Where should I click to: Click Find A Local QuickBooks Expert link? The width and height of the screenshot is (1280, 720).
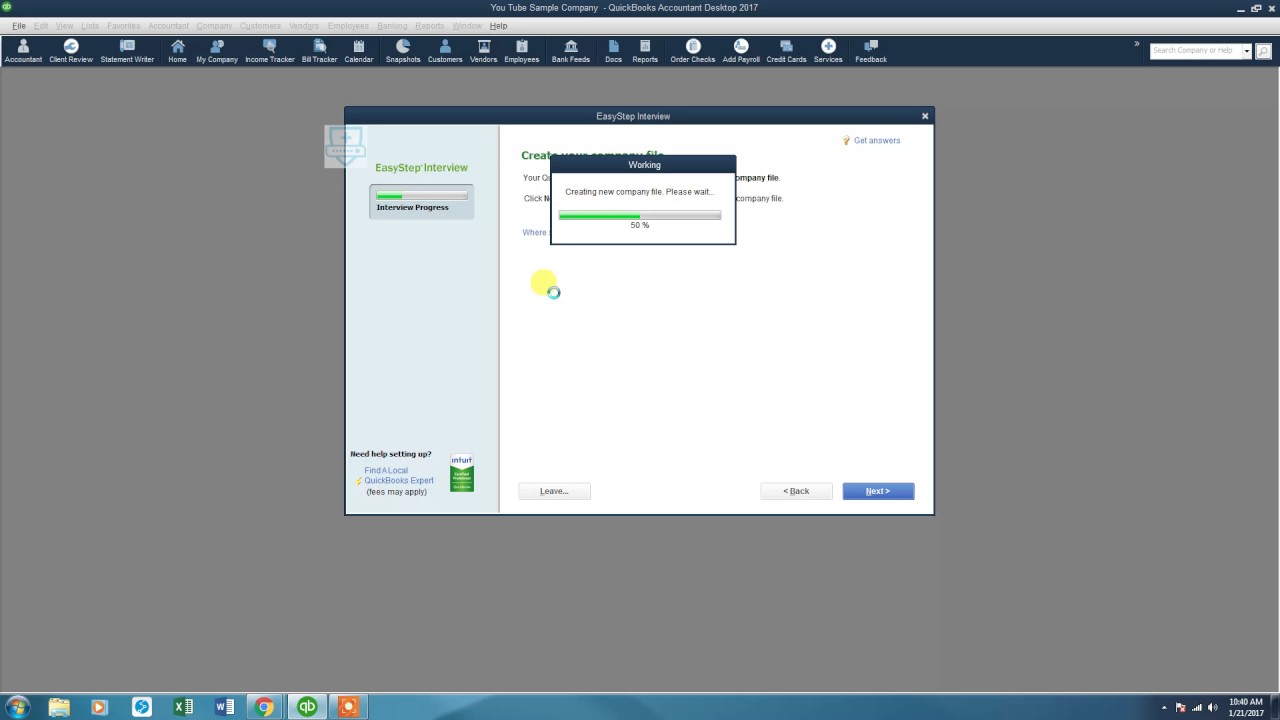pyautogui.click(x=398, y=476)
